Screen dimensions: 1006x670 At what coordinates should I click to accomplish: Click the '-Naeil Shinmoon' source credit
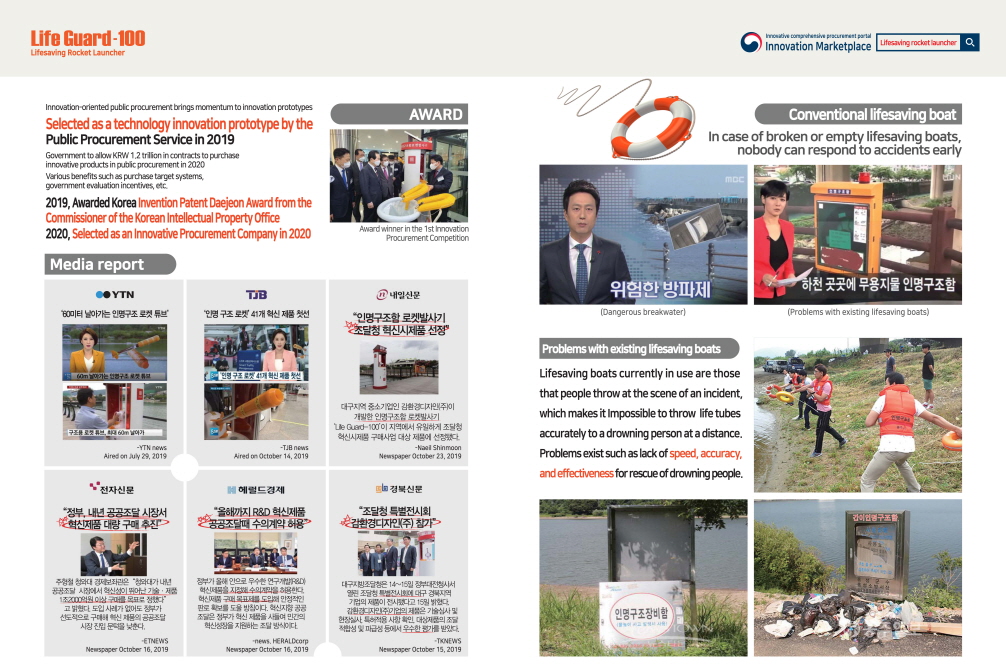tap(438, 447)
